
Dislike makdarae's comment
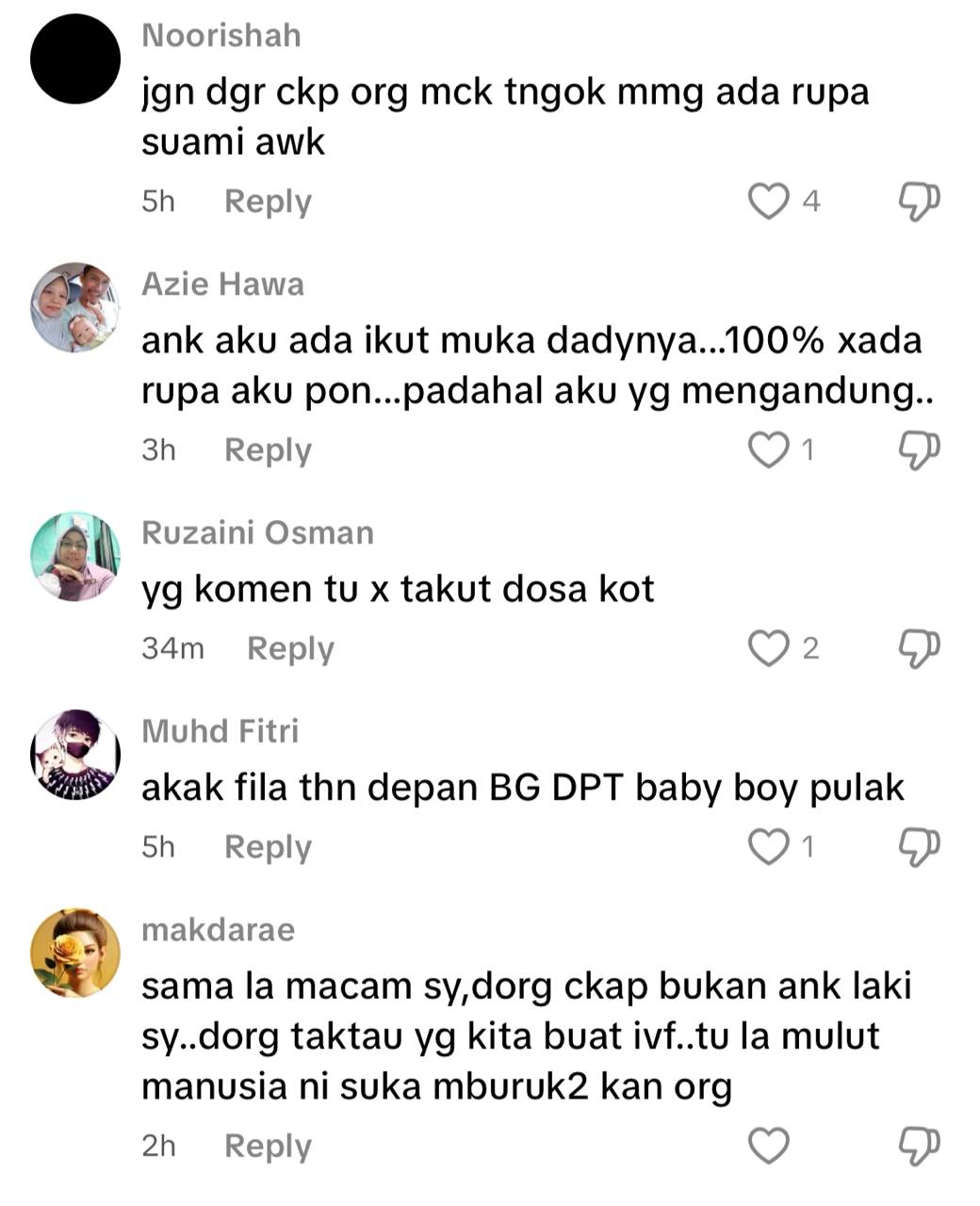click(919, 1146)
